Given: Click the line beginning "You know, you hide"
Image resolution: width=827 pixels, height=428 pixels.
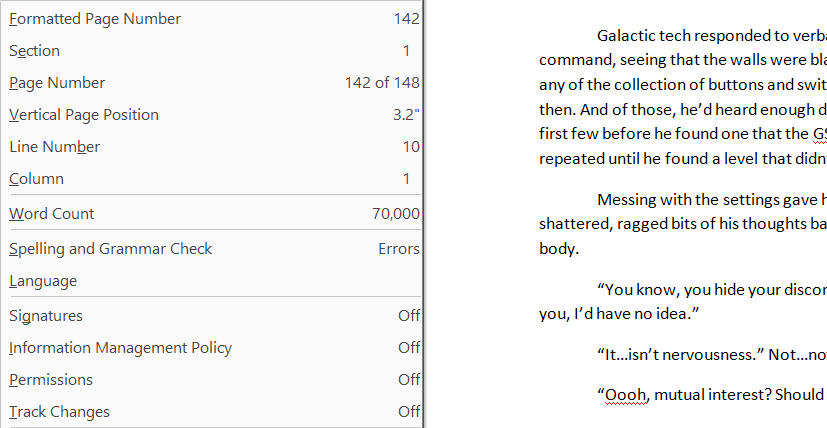Looking at the screenshot, I should click(x=710, y=290).
